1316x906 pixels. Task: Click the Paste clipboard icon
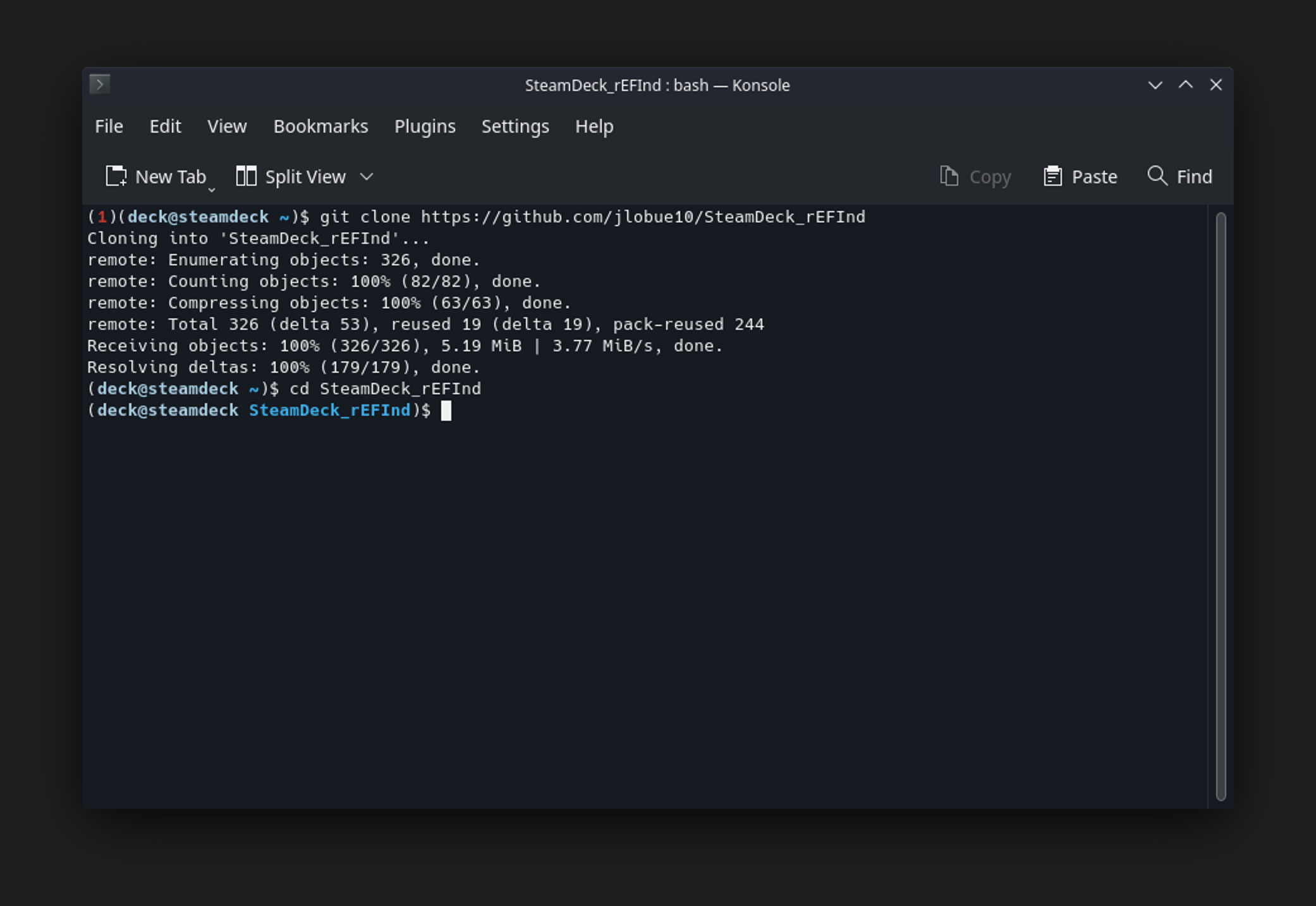[x=1052, y=176]
